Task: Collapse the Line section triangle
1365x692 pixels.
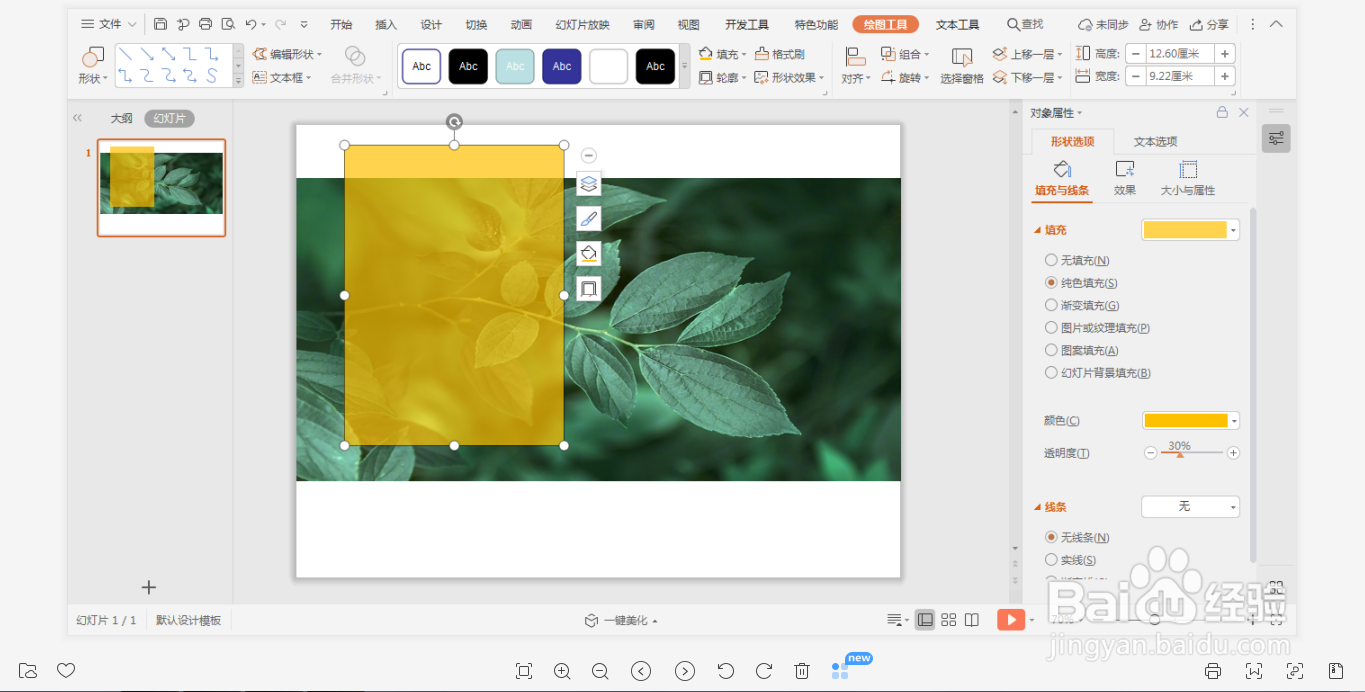Action: pyautogui.click(x=1037, y=507)
